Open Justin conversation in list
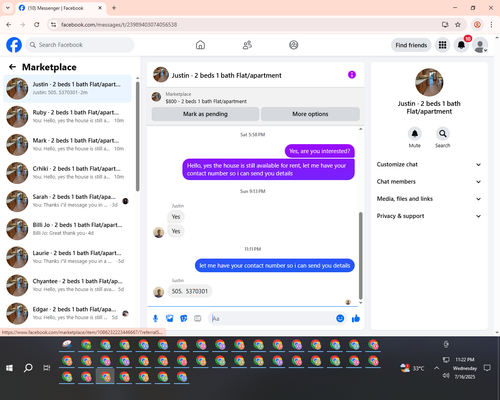The width and height of the screenshot is (500, 400). coord(67,89)
